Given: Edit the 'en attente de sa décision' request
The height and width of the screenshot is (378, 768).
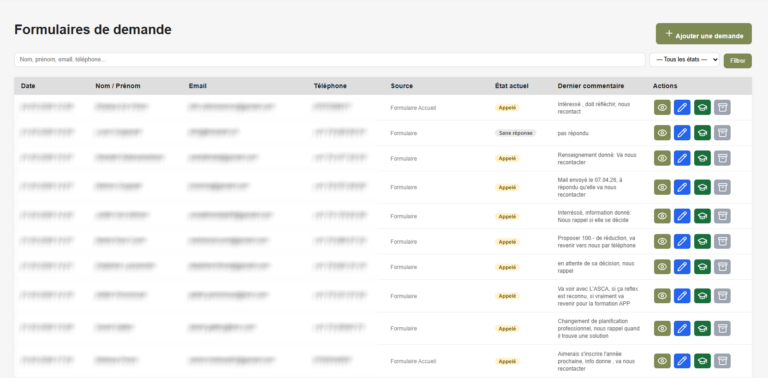Looking at the screenshot, I should pyautogui.click(x=682, y=267).
